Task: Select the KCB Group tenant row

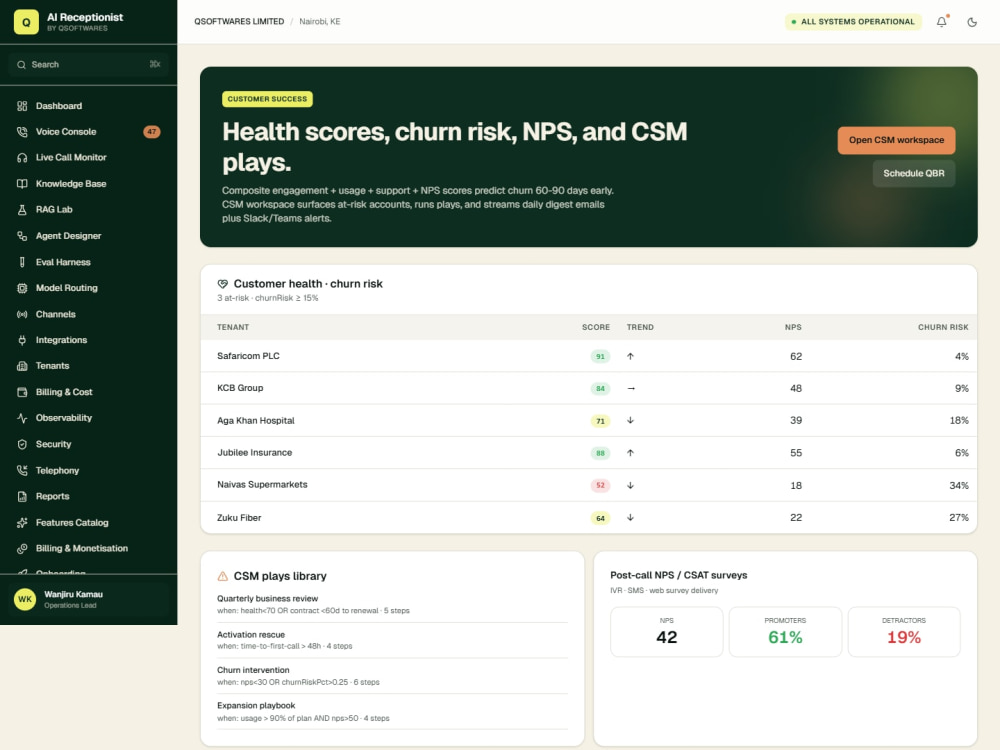Action: (x=589, y=388)
